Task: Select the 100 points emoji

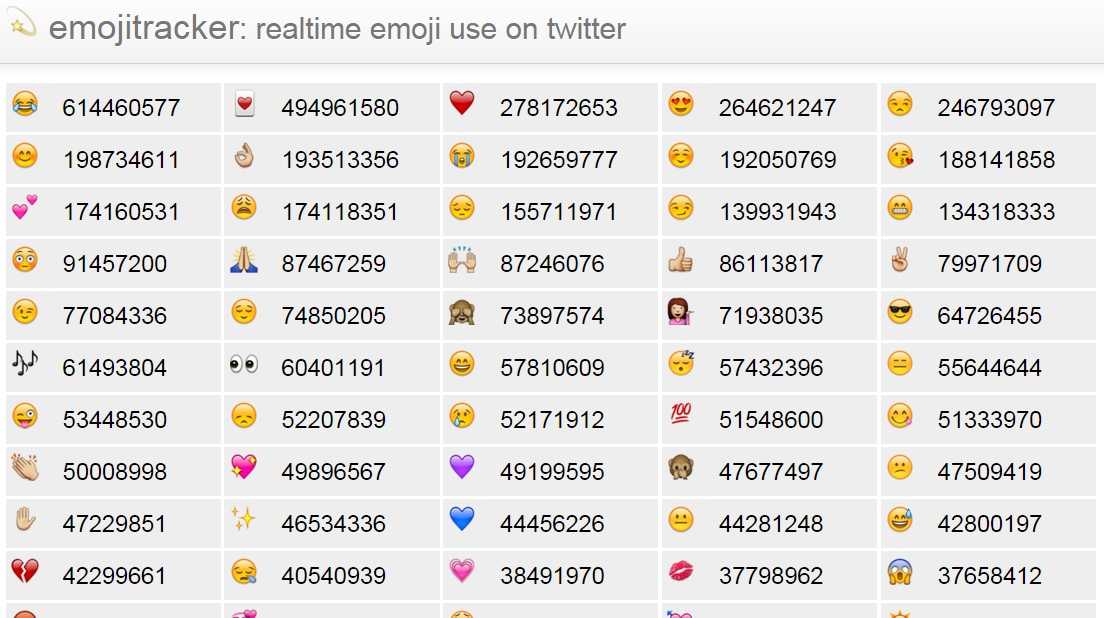Action: pyautogui.click(x=681, y=416)
